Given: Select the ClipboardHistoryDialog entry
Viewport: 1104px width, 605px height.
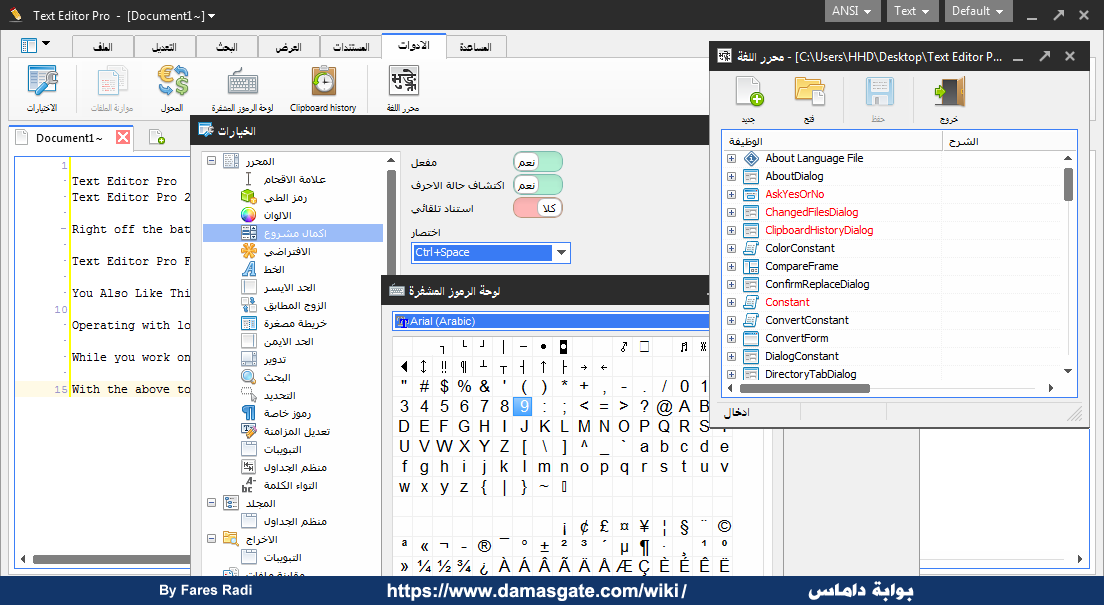Looking at the screenshot, I should [819, 230].
